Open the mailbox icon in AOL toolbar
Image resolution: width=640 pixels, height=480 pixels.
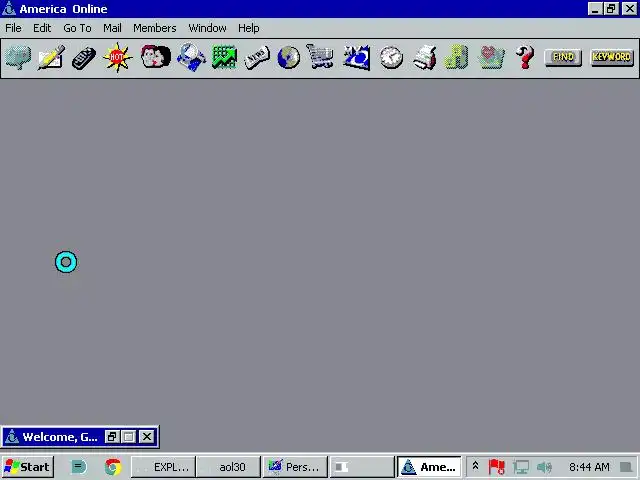tap(18, 58)
